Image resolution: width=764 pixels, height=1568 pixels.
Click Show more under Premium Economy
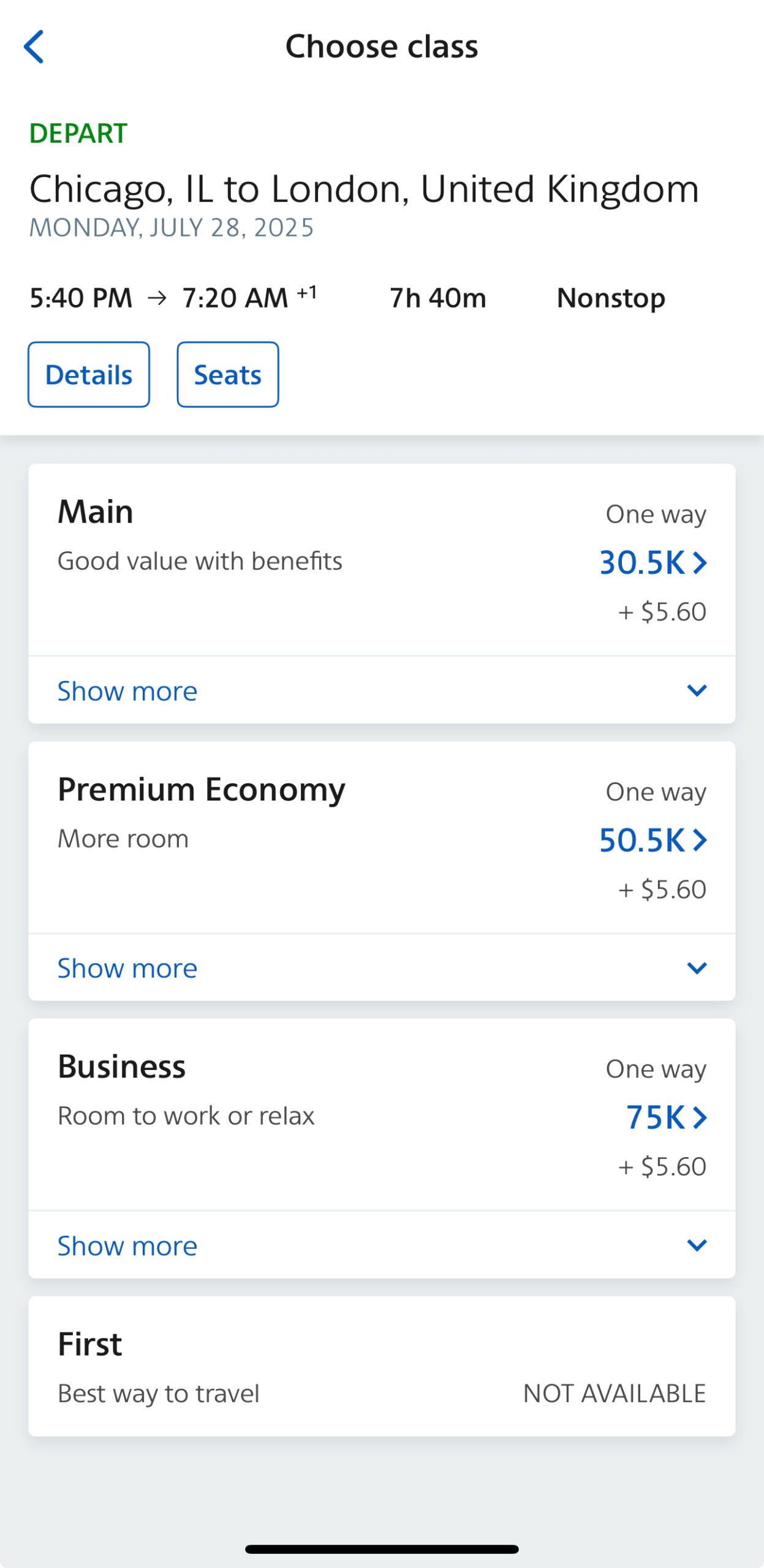coord(127,968)
